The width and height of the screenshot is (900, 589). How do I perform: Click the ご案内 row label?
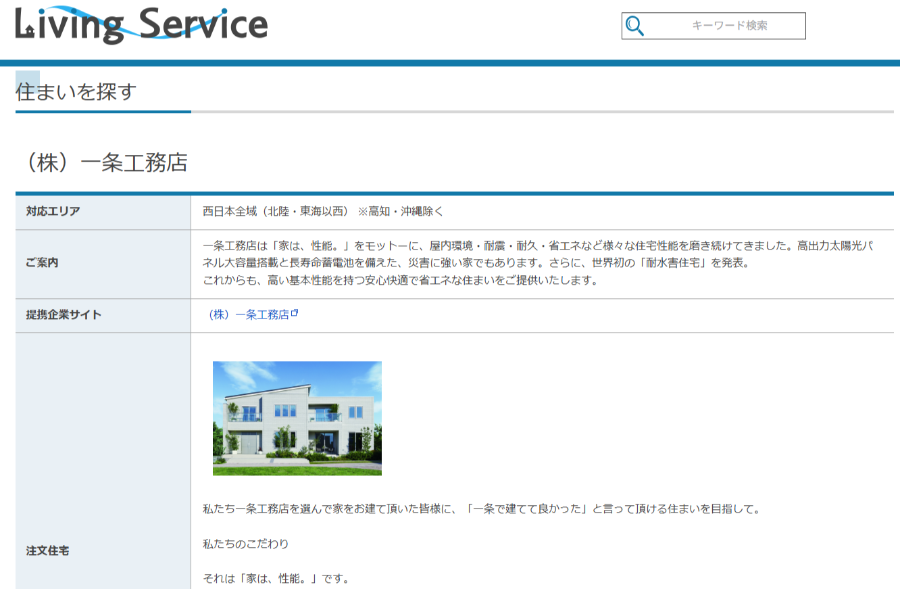tap(42, 262)
